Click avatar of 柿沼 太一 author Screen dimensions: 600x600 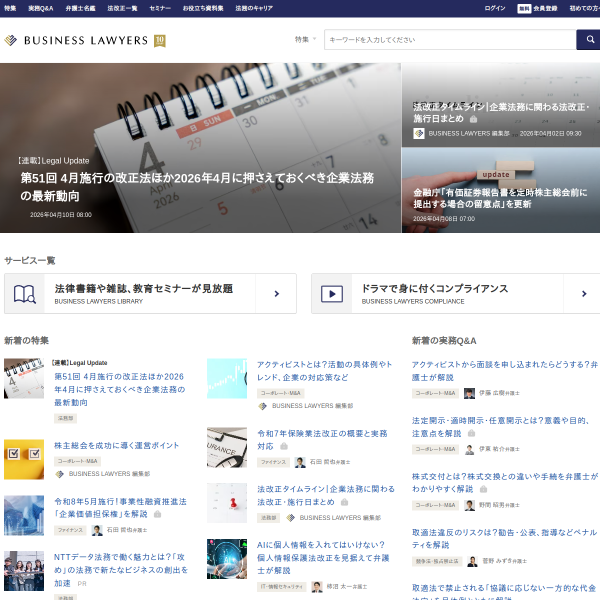pos(317,587)
